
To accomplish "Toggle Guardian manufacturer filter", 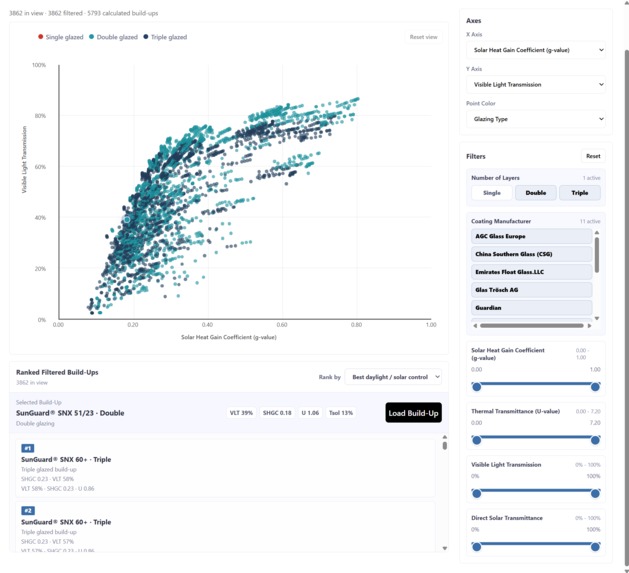I will click(x=532, y=308).
